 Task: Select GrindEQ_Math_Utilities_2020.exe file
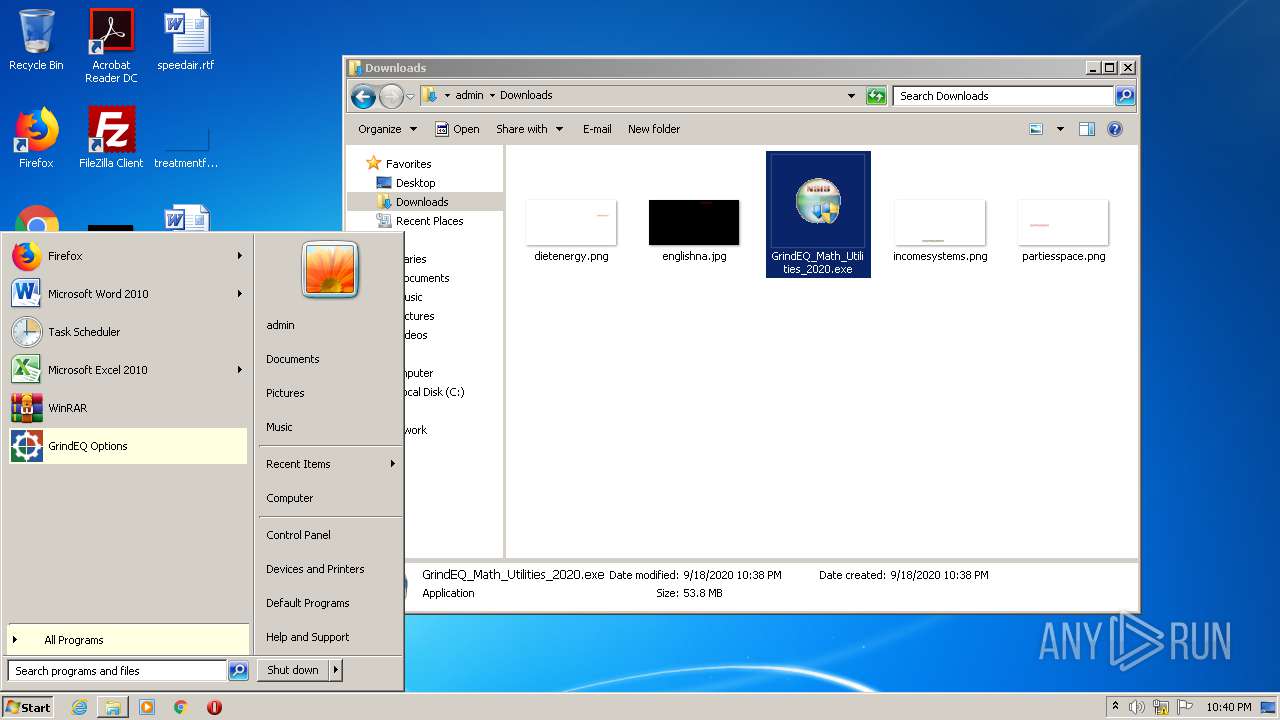point(818,214)
